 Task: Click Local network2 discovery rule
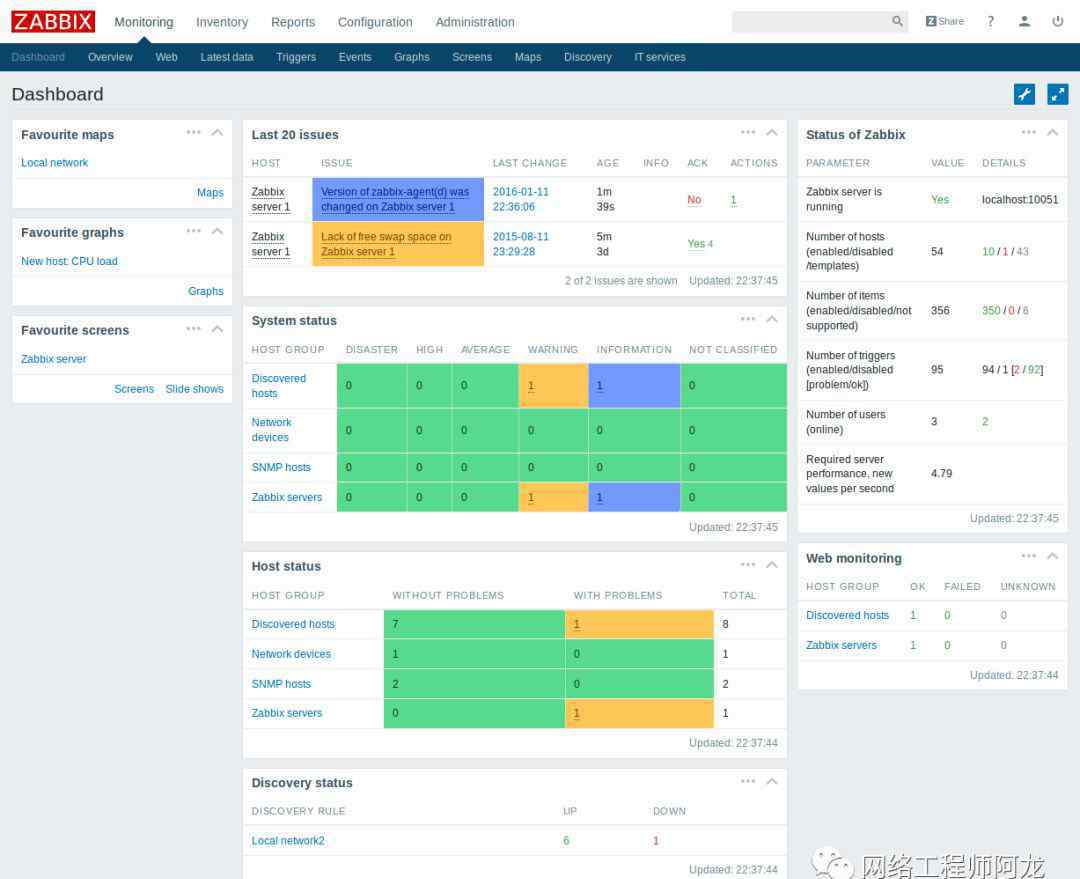pos(288,840)
